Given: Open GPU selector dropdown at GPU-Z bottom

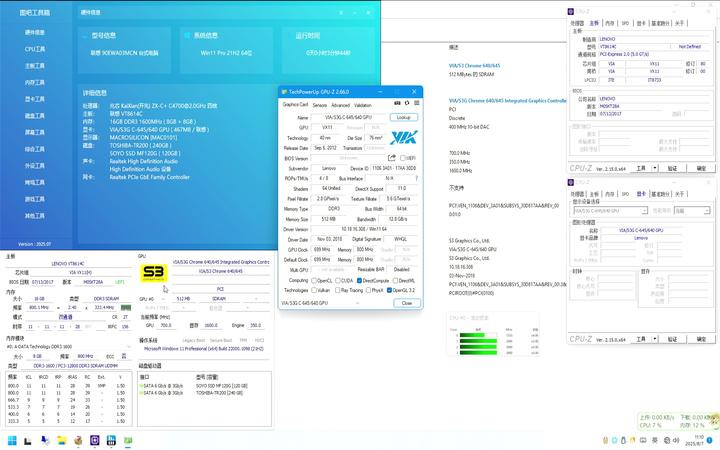Looking at the screenshot, I should pyautogui.click(x=320, y=303).
